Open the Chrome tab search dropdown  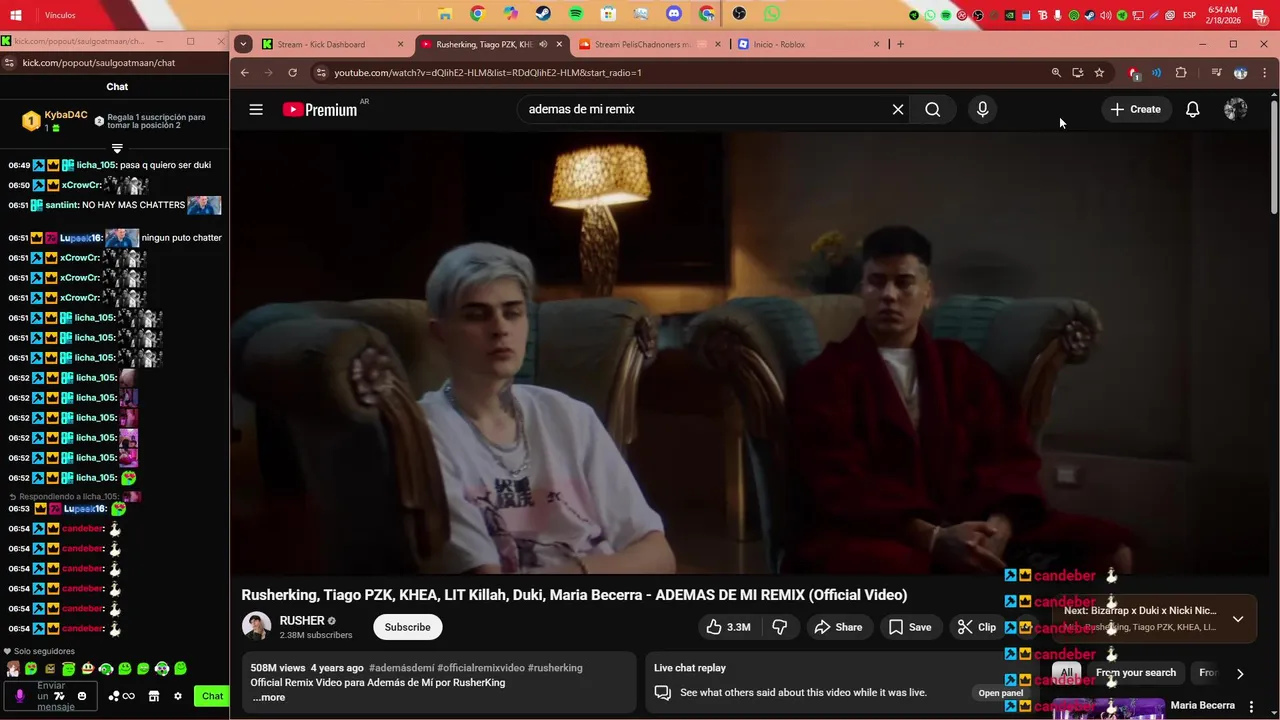pos(243,44)
